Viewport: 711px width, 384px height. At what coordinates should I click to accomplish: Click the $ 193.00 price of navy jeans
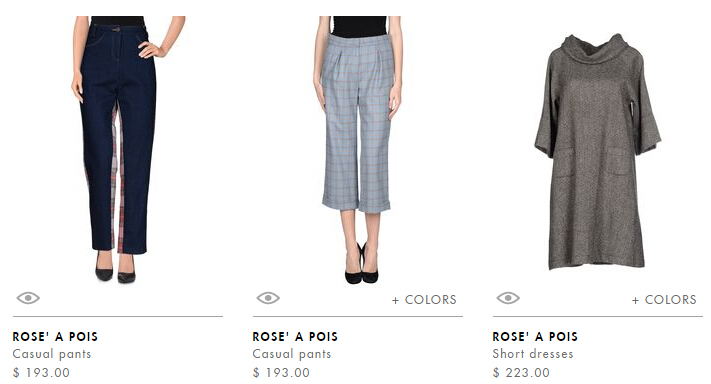41,373
